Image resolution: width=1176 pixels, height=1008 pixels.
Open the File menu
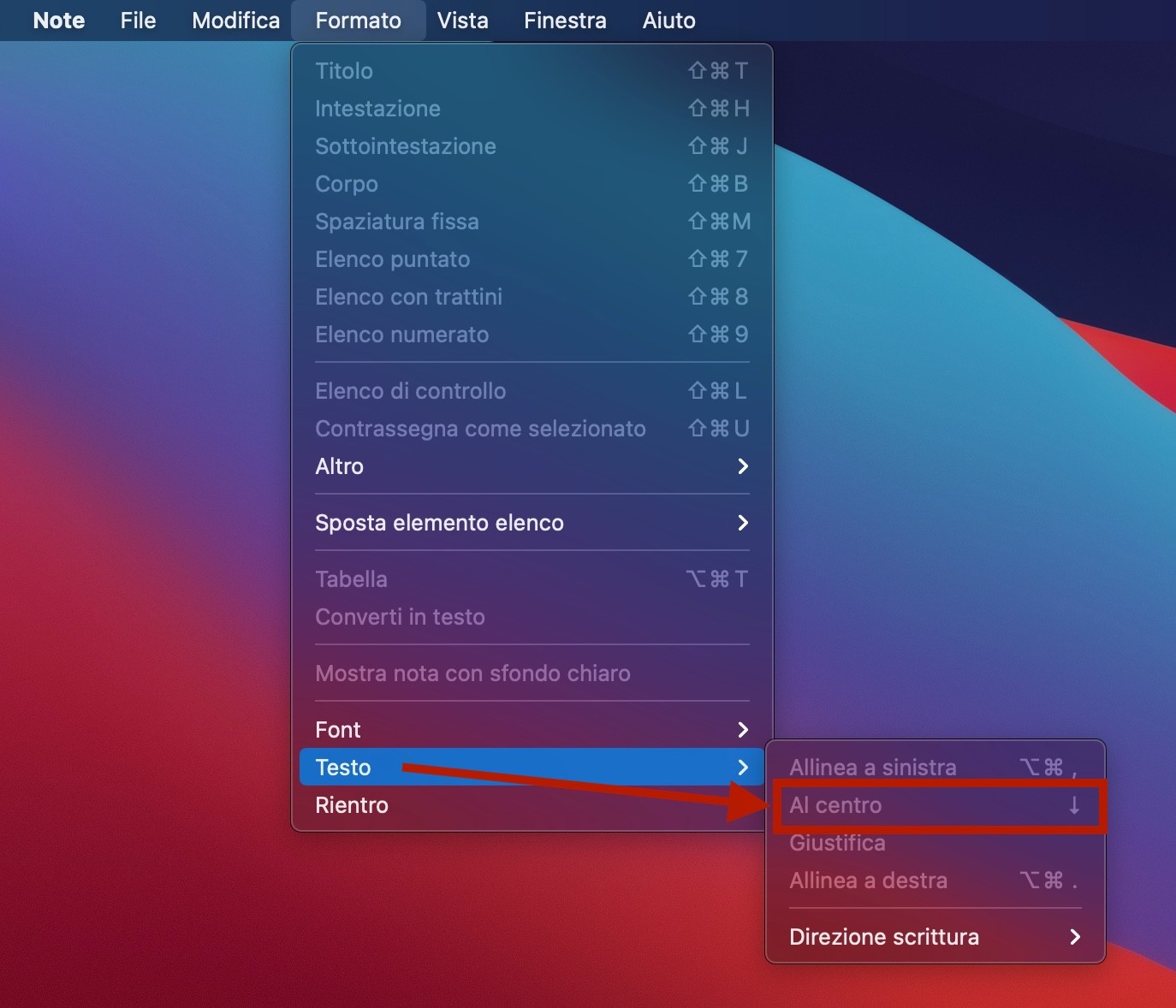click(138, 21)
